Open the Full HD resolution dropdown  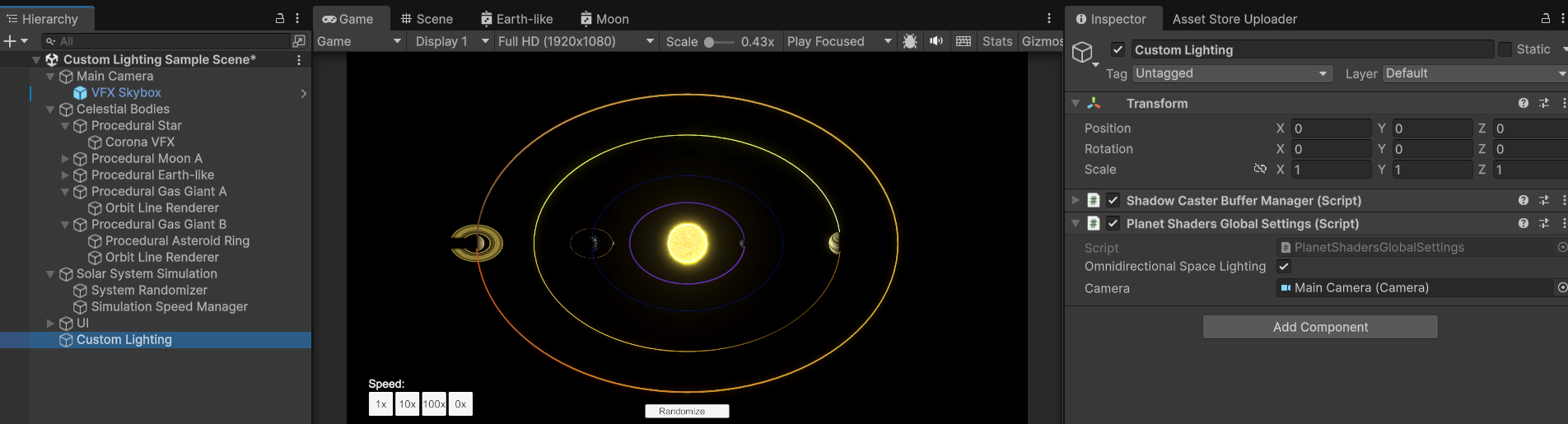pos(576,41)
